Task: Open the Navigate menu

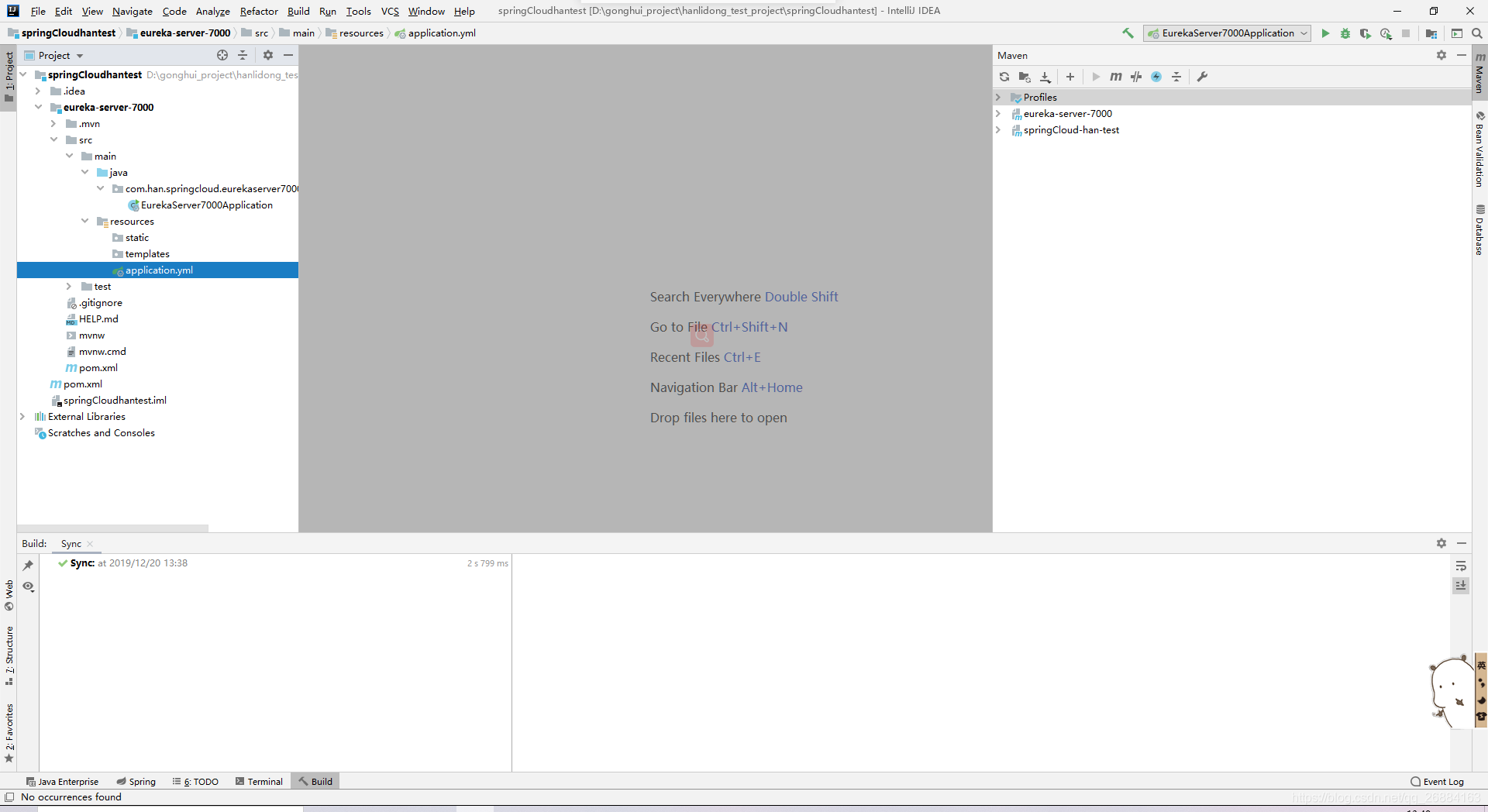Action: click(x=133, y=11)
